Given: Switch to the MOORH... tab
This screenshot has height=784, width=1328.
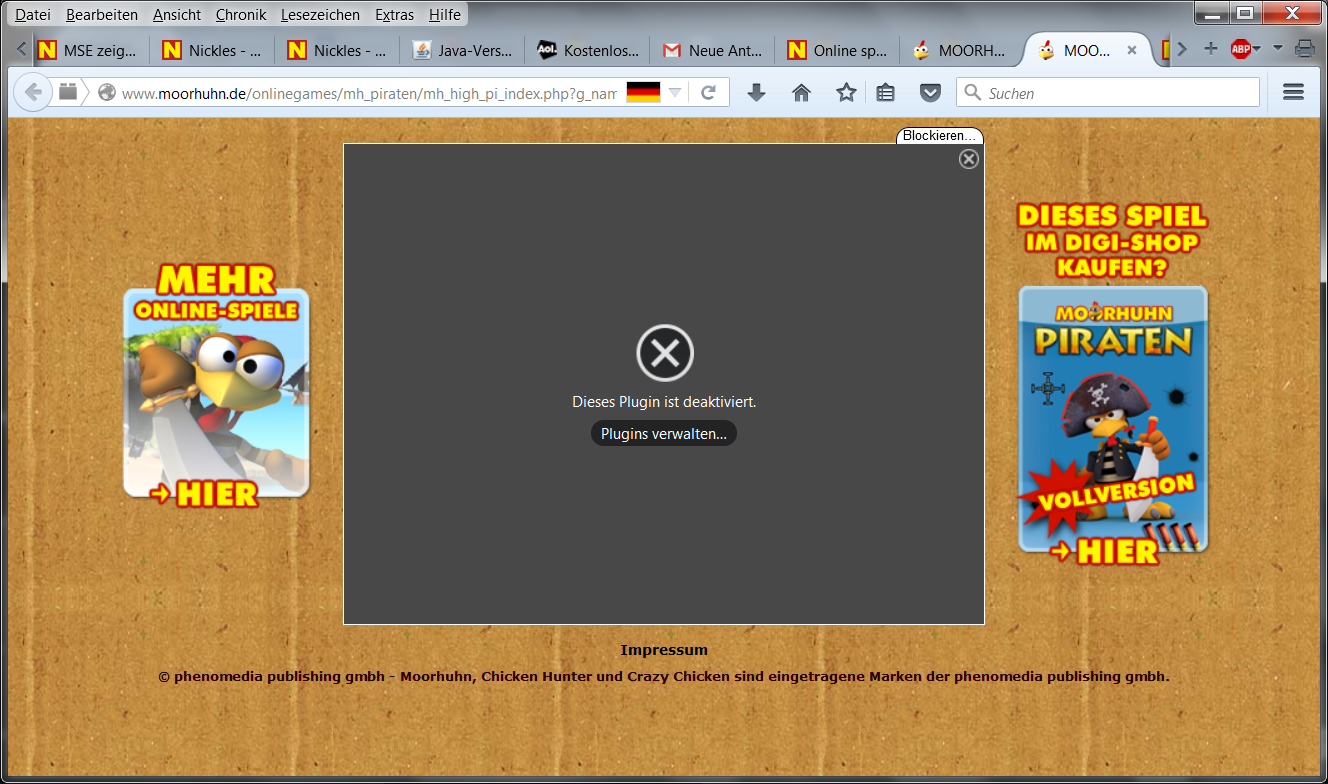Looking at the screenshot, I should pyautogui.click(x=962, y=50).
